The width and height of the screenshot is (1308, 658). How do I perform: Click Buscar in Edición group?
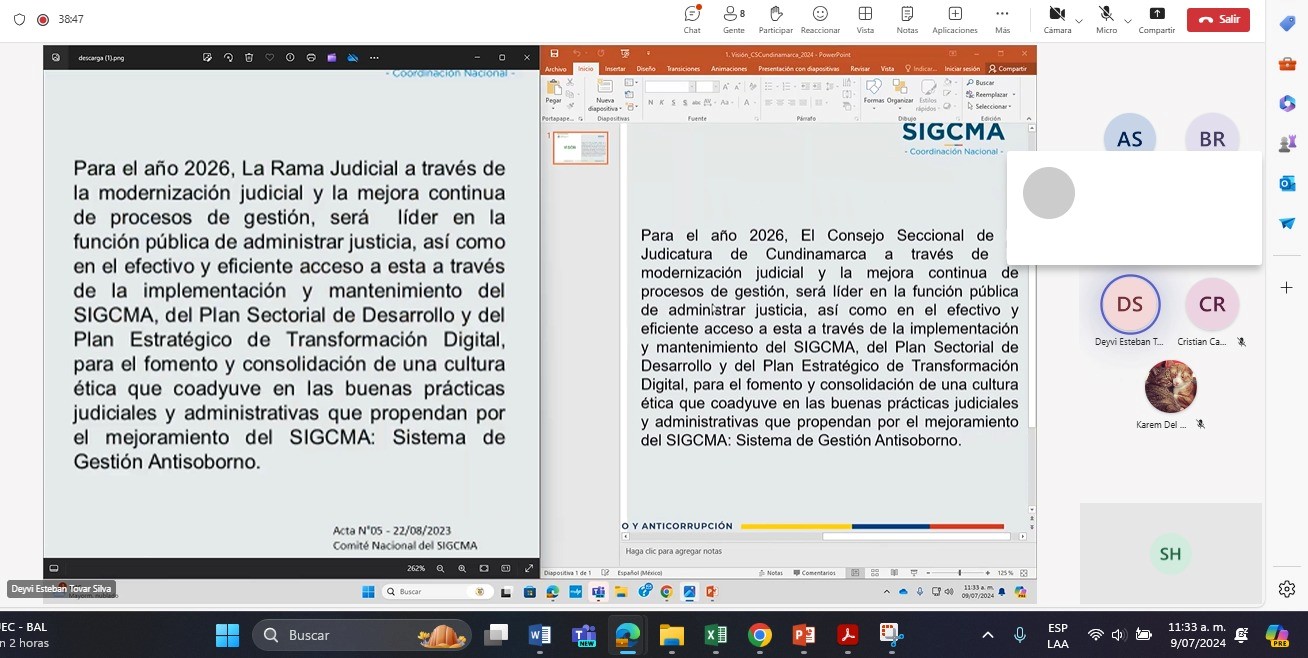(x=980, y=82)
